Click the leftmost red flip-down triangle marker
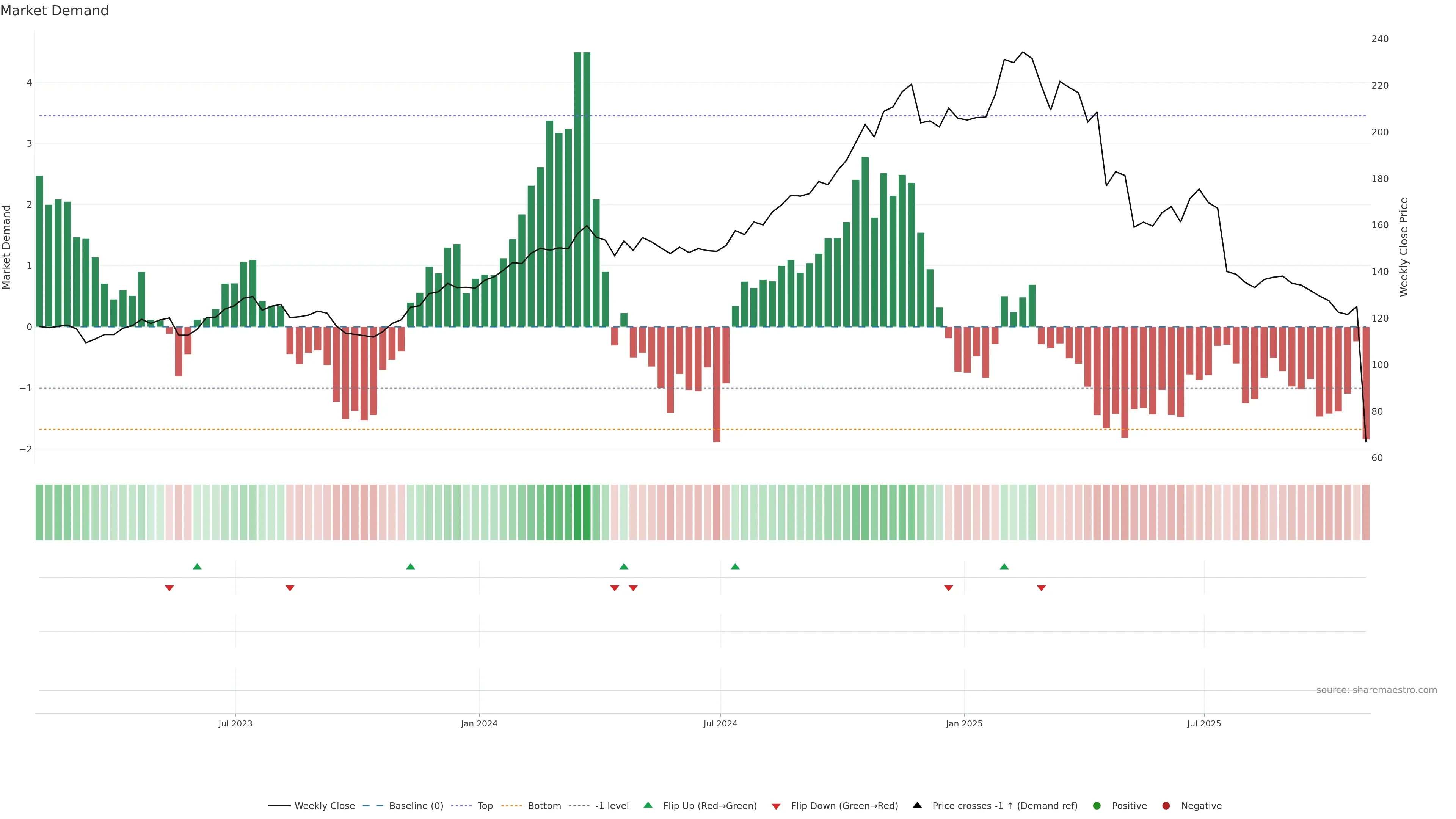Image resolution: width=1456 pixels, height=819 pixels. click(169, 588)
